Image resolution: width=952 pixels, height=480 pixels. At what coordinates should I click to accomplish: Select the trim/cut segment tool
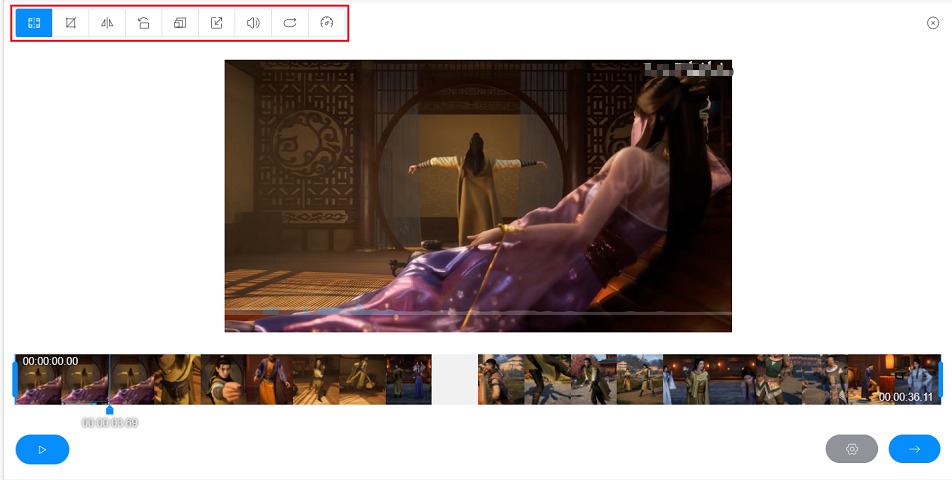pos(34,23)
